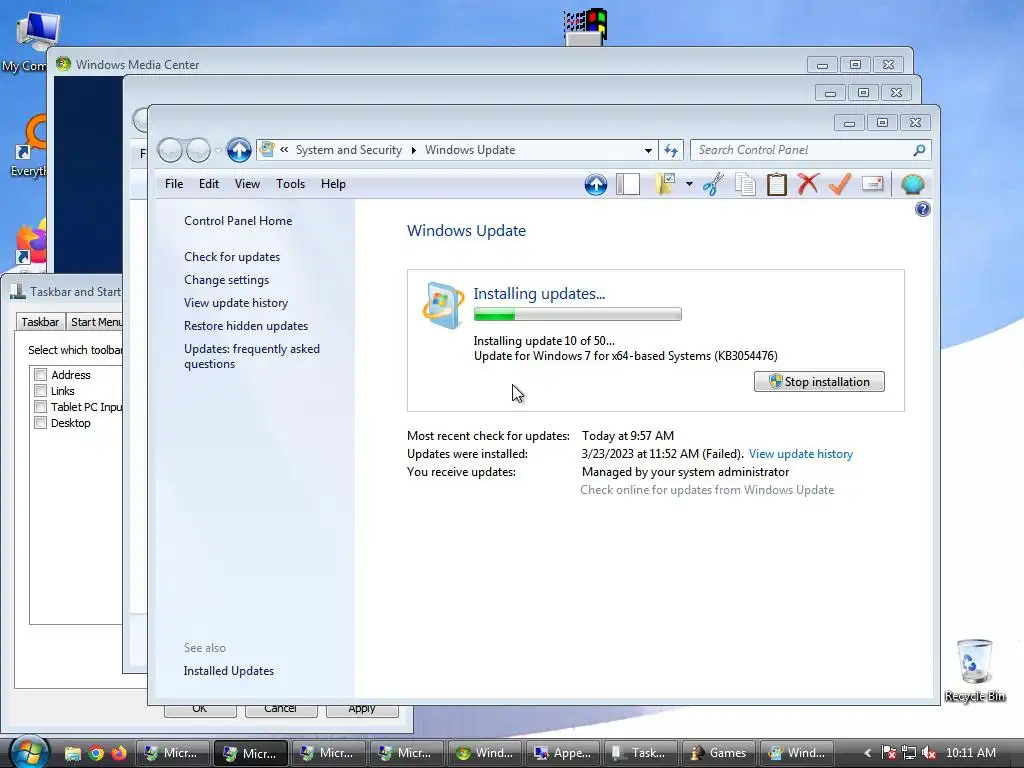Click the network tray icon

click(909, 753)
